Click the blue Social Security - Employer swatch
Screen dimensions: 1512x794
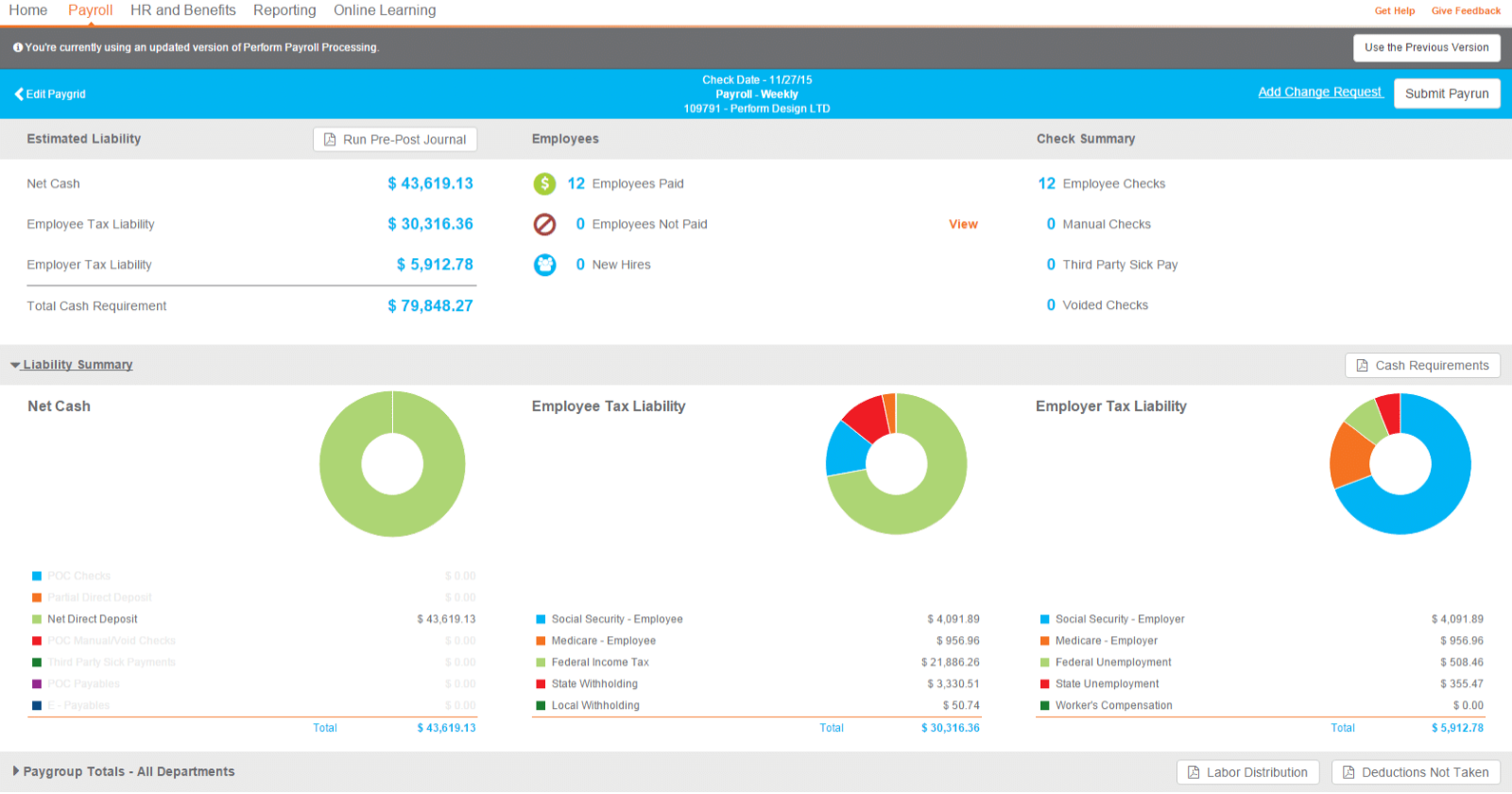pos(1045,619)
